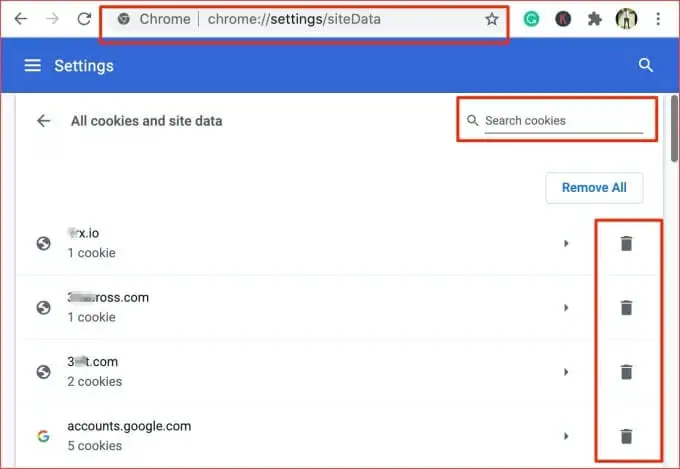
Task: Click the chrome://settings/siteData address bar
Action: [x=304, y=19]
